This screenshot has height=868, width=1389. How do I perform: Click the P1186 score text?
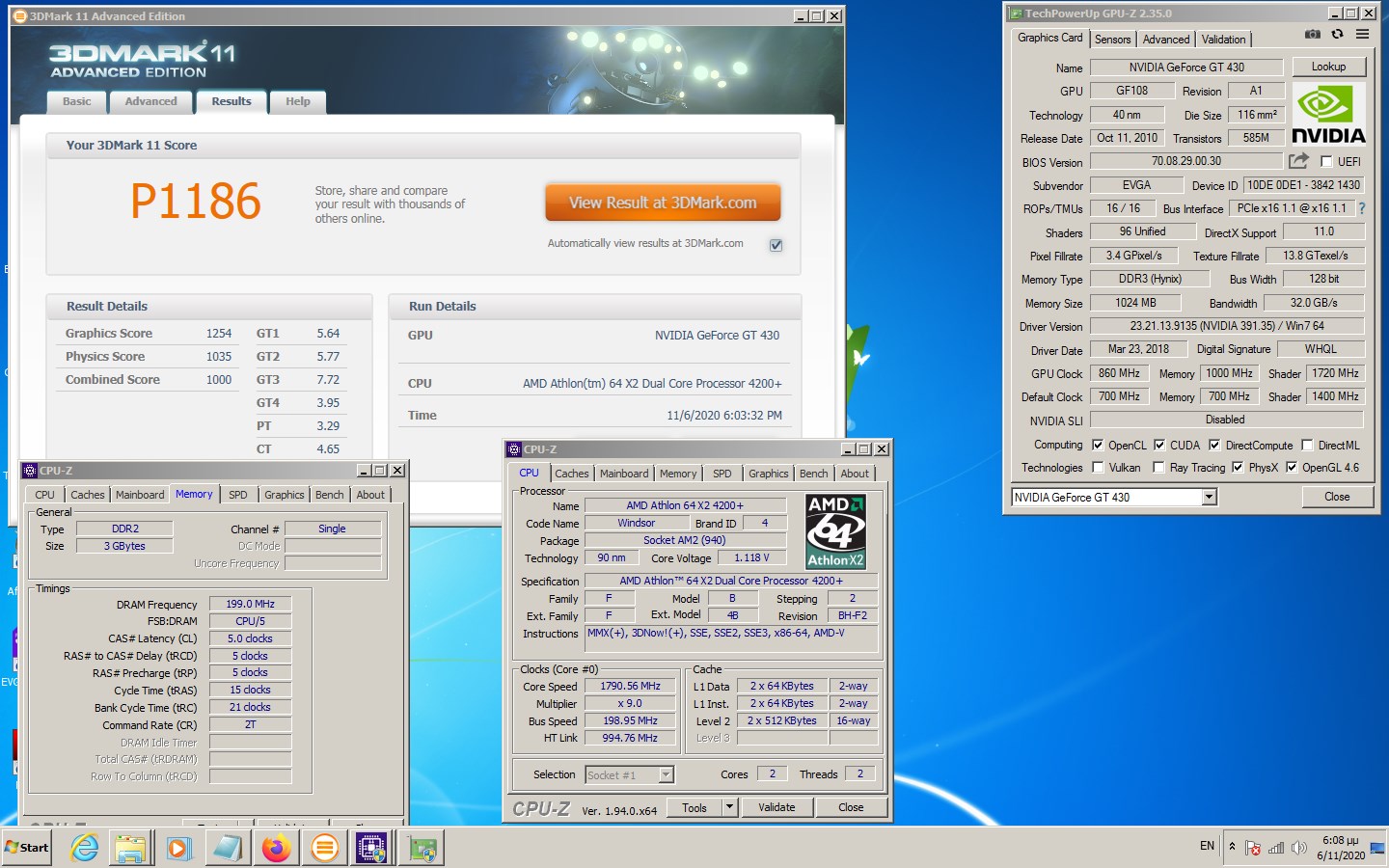click(196, 202)
